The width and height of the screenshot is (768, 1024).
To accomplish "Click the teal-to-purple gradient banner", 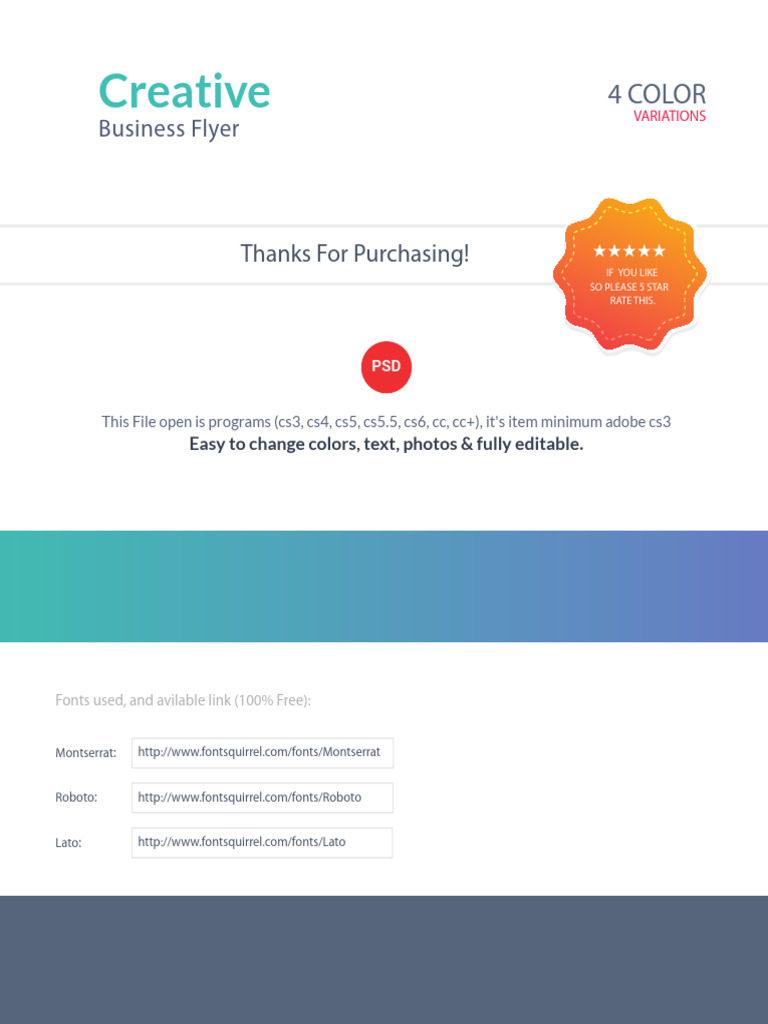I will tap(384, 586).
